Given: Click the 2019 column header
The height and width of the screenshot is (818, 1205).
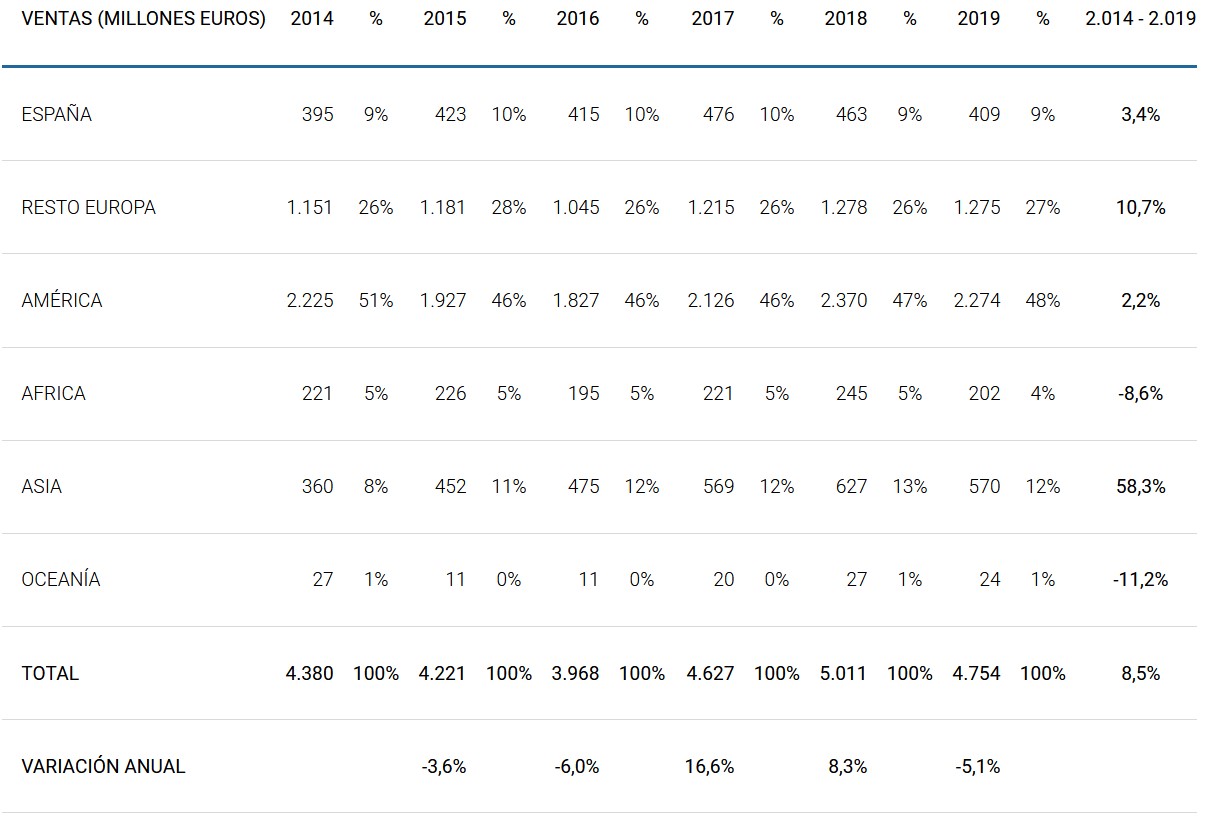Looking at the screenshot, I should 979,19.
